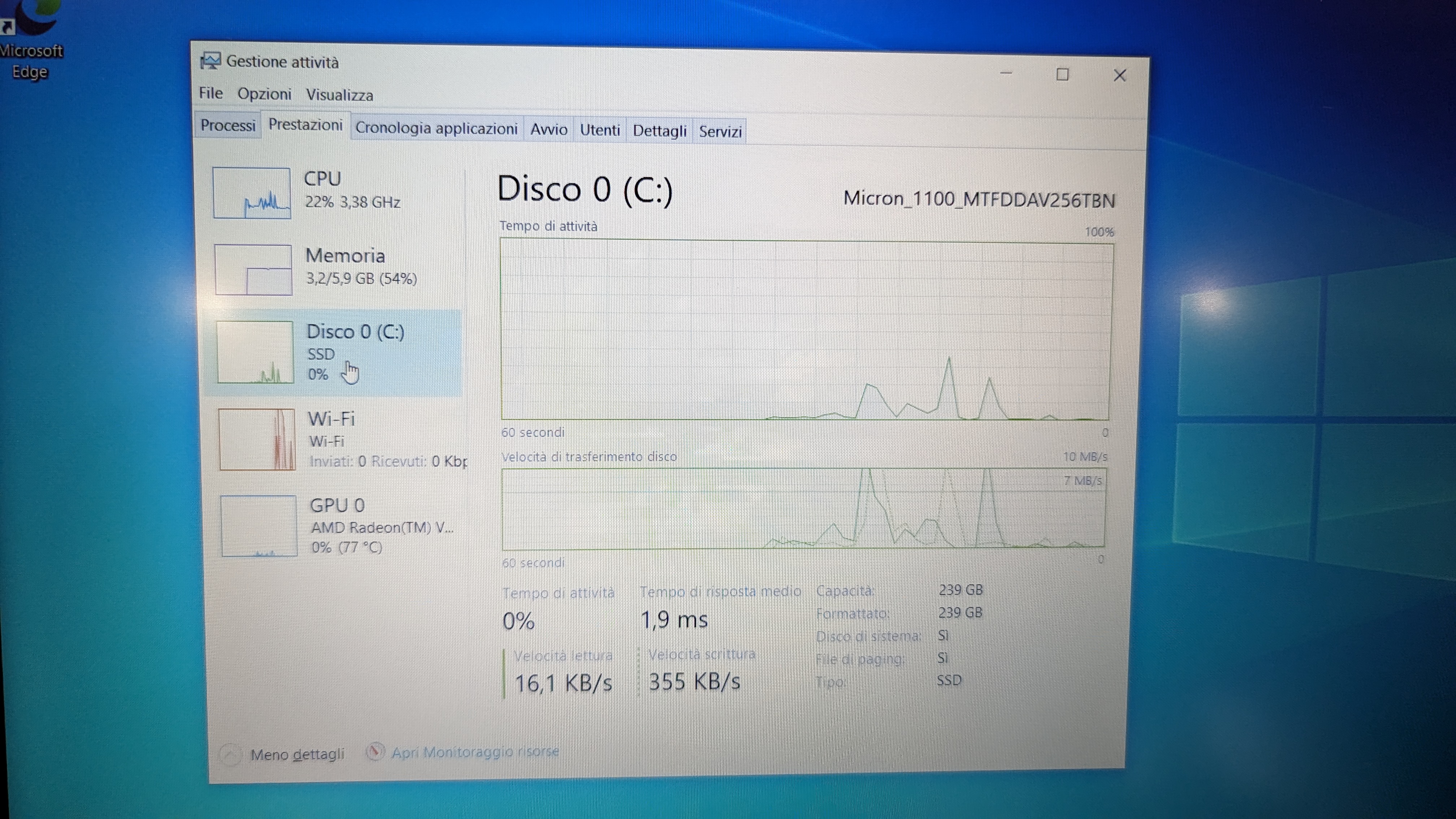Open the Visualizza menu
Screen dimensions: 1456x819
pyautogui.click(x=339, y=95)
